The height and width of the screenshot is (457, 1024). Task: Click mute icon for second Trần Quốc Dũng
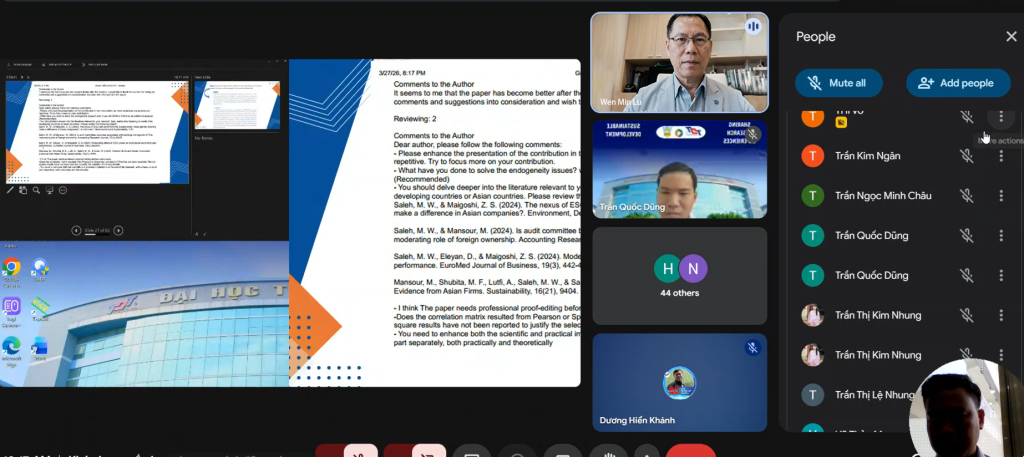[x=966, y=275]
